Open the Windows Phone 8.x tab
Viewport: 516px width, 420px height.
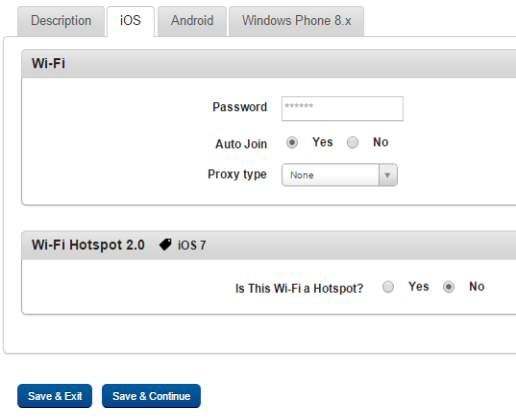[x=296, y=21]
